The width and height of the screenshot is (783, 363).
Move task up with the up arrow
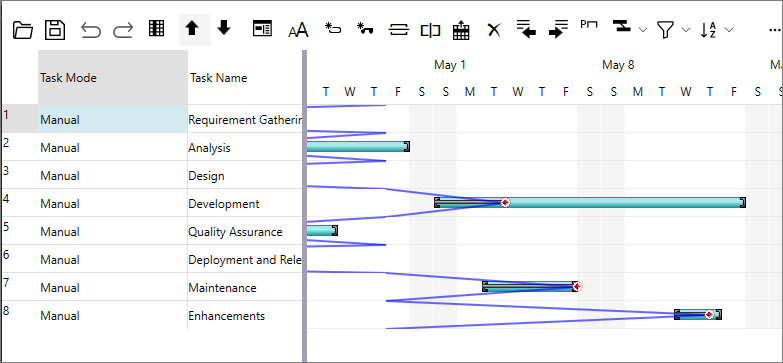pyautogui.click(x=192, y=29)
